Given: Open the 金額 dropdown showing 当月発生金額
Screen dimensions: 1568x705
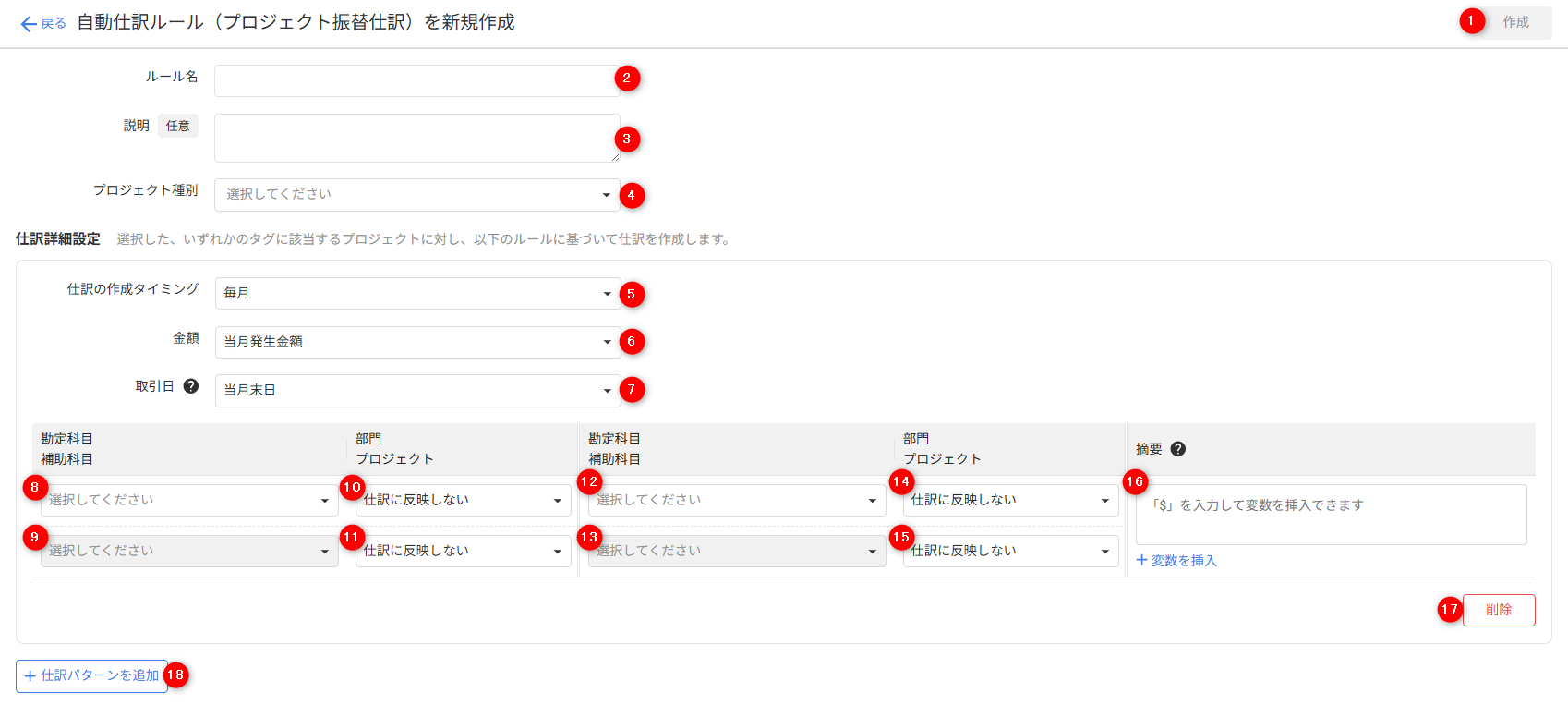Looking at the screenshot, I should coord(416,342).
